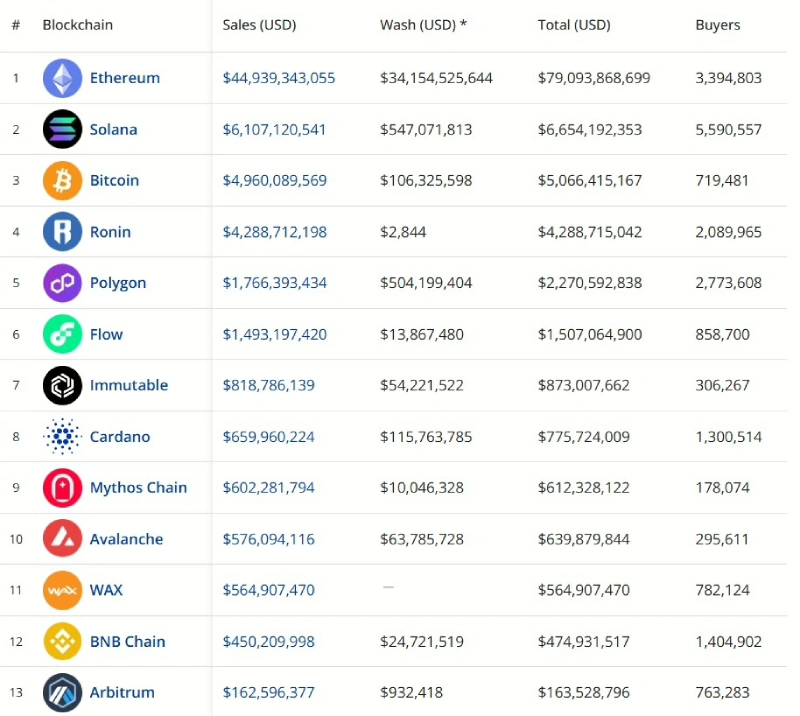Click the yellow BNB Chain logo icon
This screenshot has height=716, width=800.
click(x=62, y=641)
